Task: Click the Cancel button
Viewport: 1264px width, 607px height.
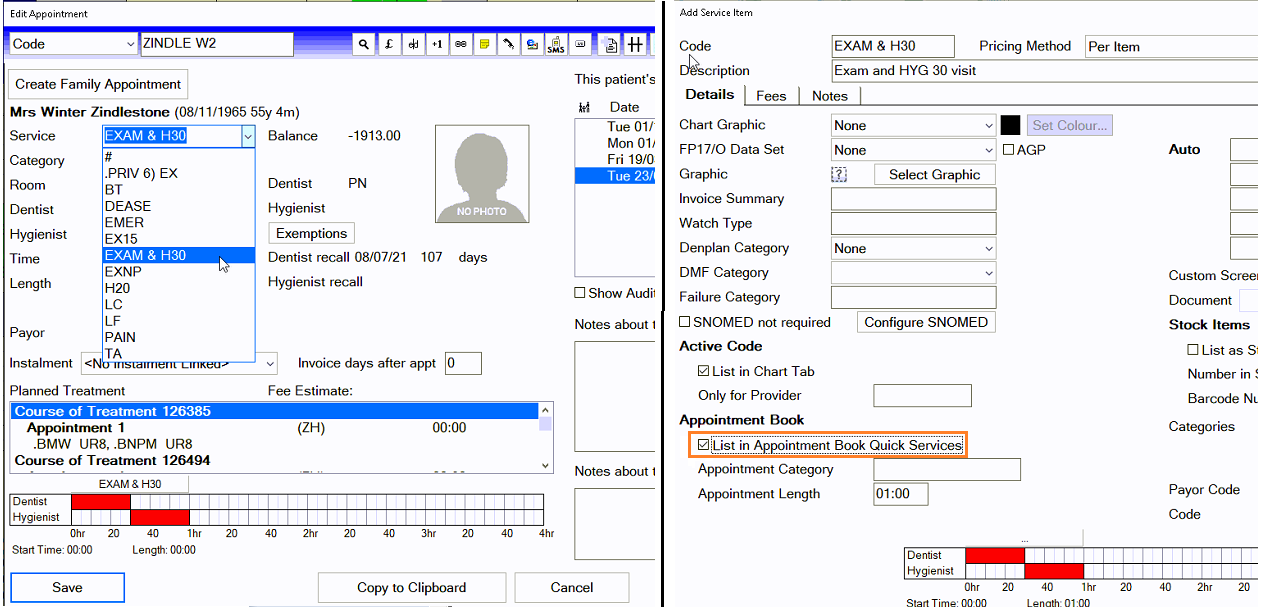Action: [572, 587]
